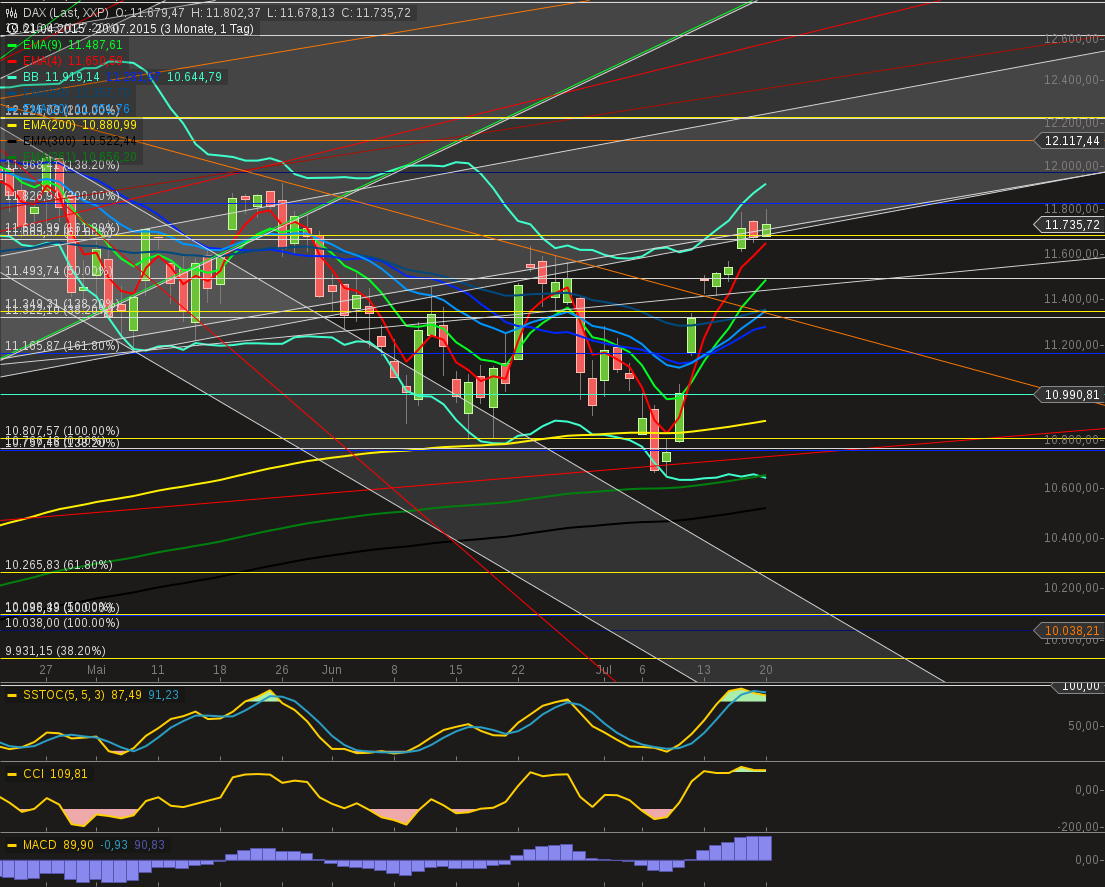This screenshot has width=1105, height=887.
Task: Click the -200,00 CCI scale label
Action: [x=1080, y=827]
